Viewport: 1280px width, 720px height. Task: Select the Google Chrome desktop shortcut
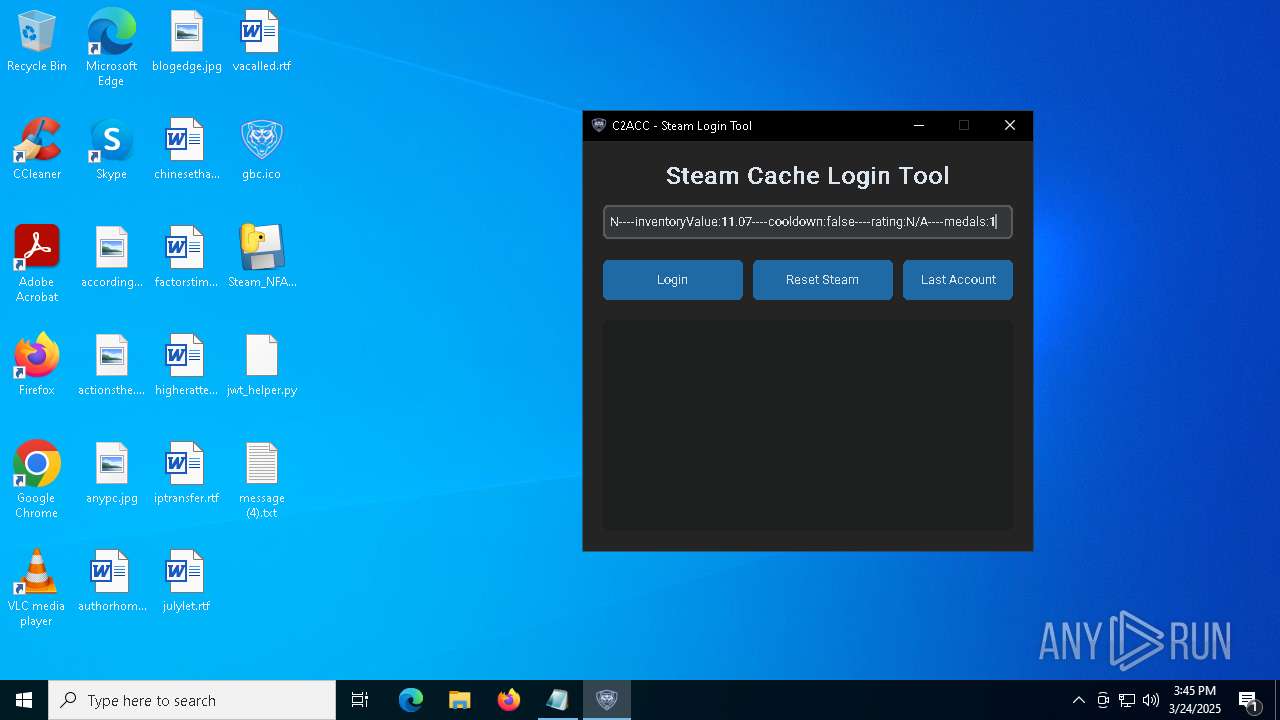pyautogui.click(x=37, y=480)
